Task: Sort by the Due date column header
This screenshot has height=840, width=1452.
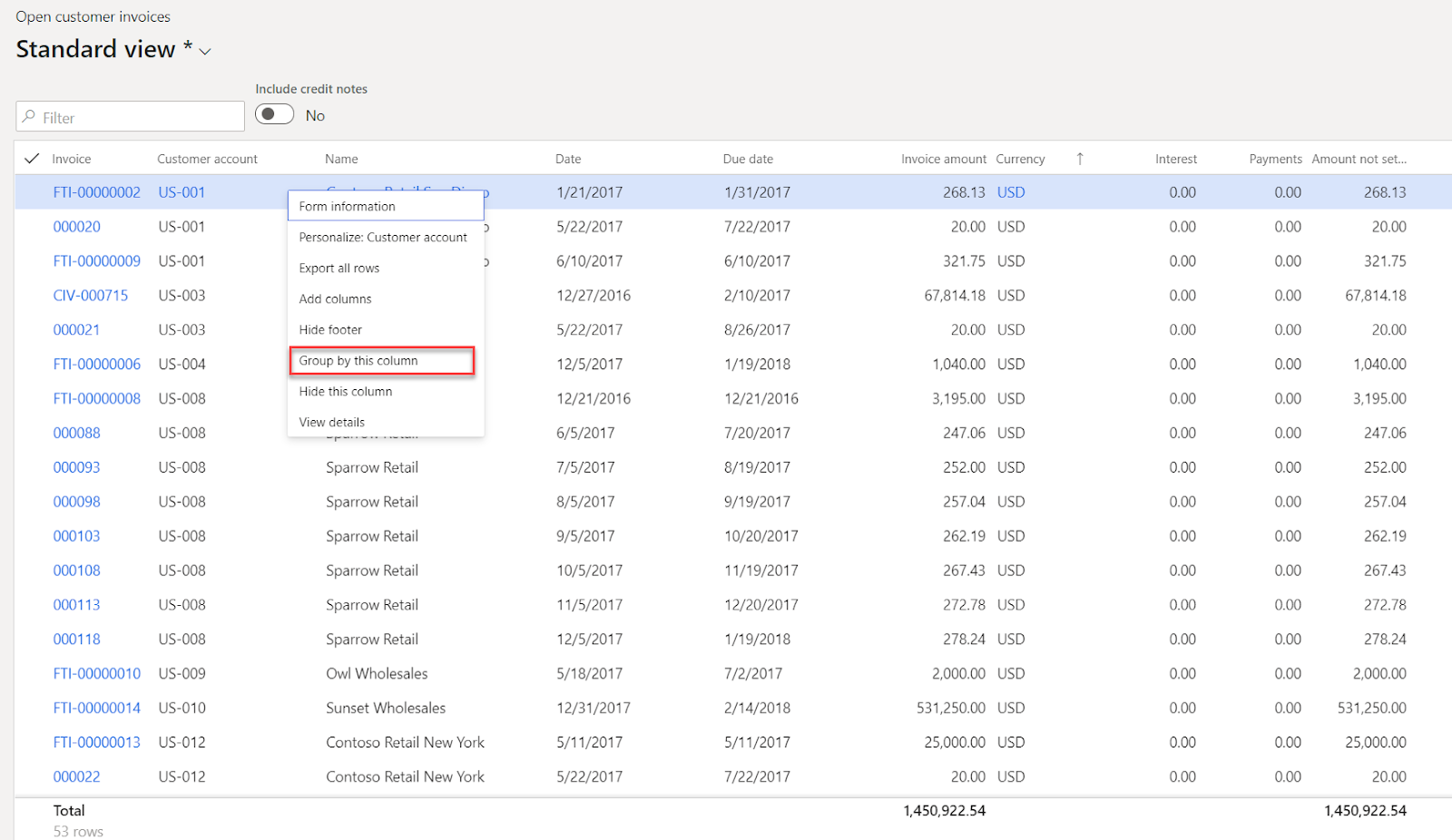Action: click(748, 158)
